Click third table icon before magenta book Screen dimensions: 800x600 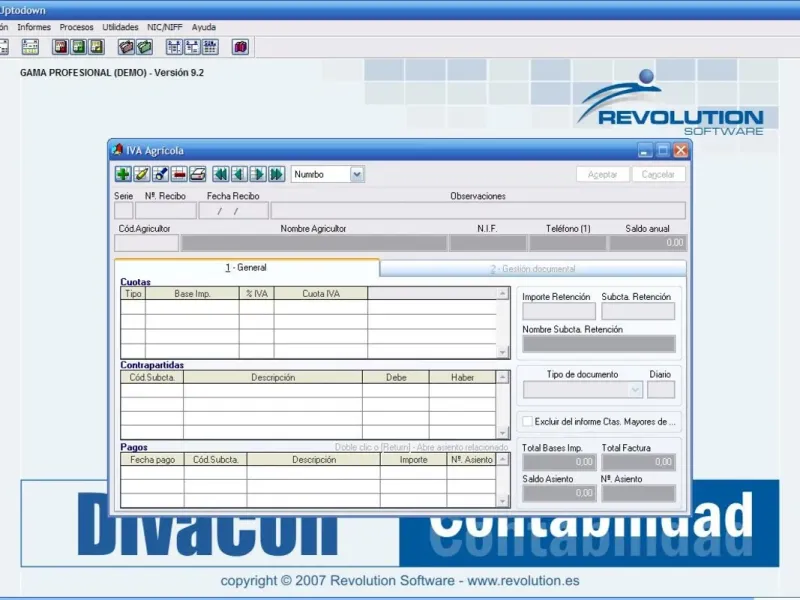pos(210,47)
